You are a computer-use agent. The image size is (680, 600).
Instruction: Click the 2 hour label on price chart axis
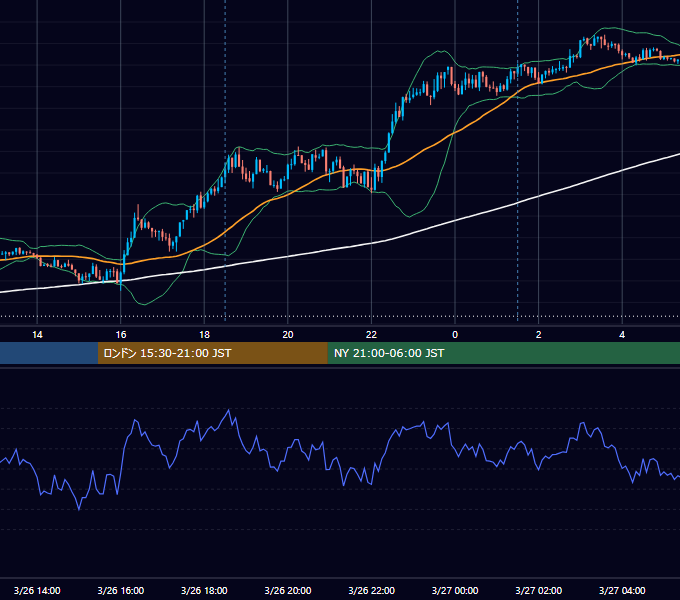point(539,335)
